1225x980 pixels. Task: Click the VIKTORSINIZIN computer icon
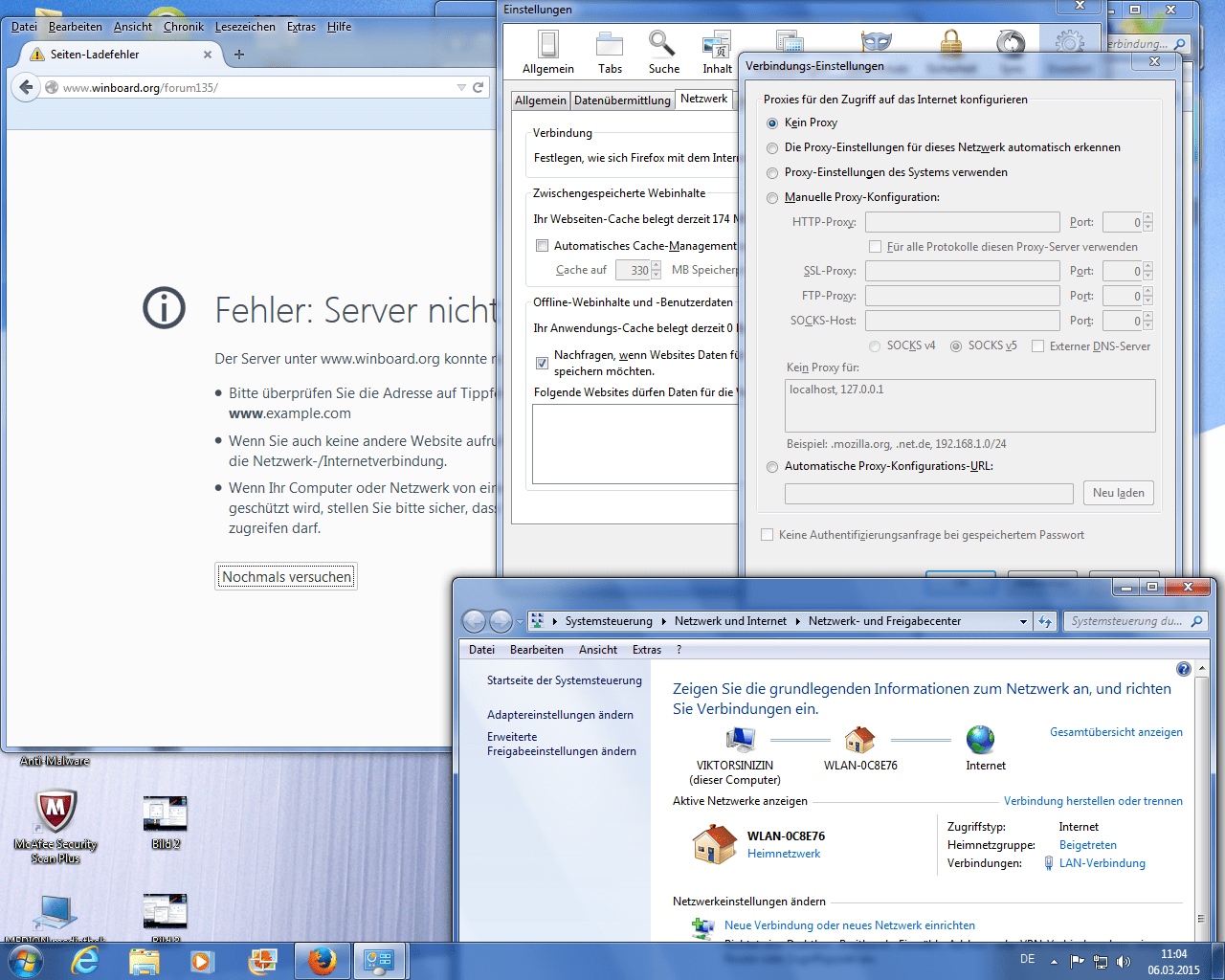pyautogui.click(x=740, y=740)
